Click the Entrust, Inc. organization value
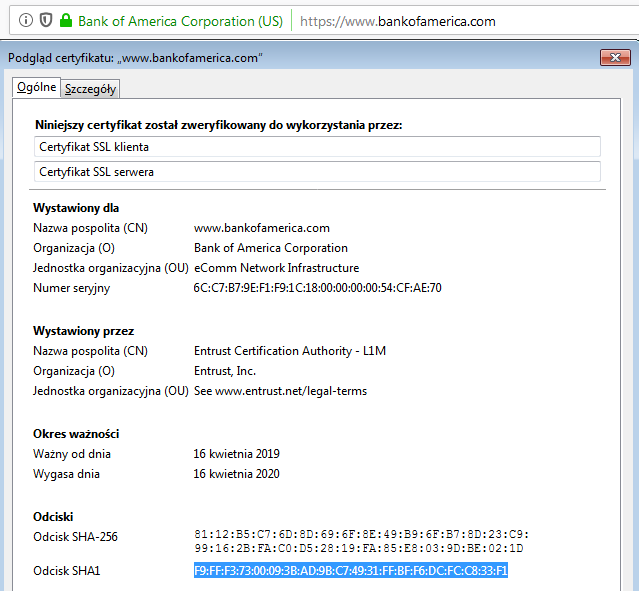Viewport: 639px width, 591px height. (225, 371)
